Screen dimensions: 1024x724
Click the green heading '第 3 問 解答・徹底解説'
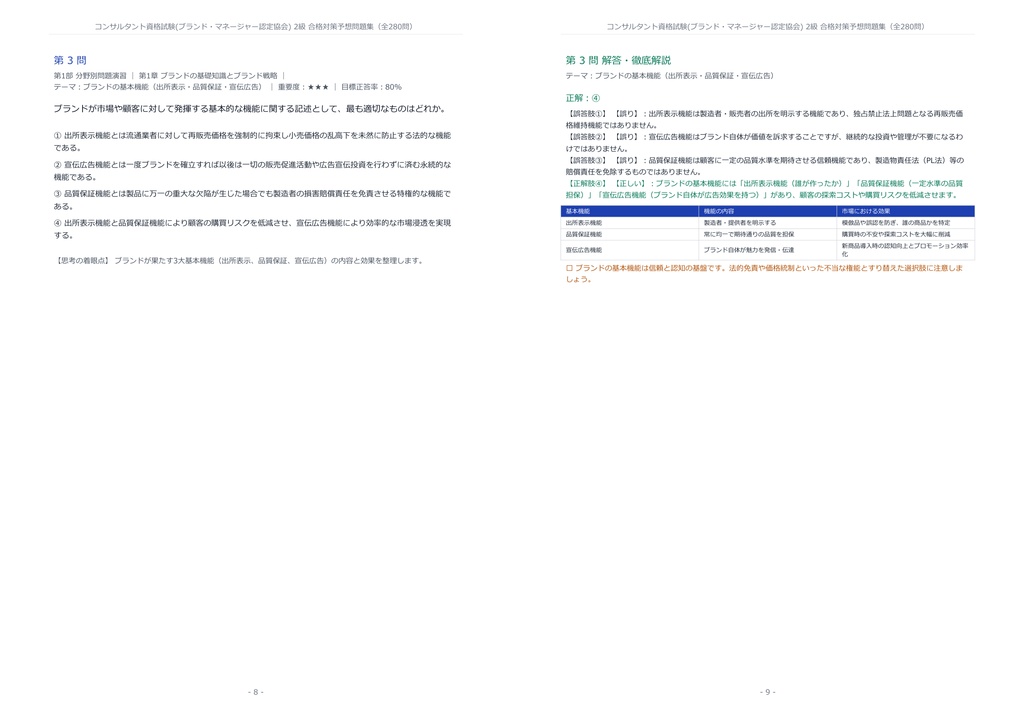click(x=618, y=60)
